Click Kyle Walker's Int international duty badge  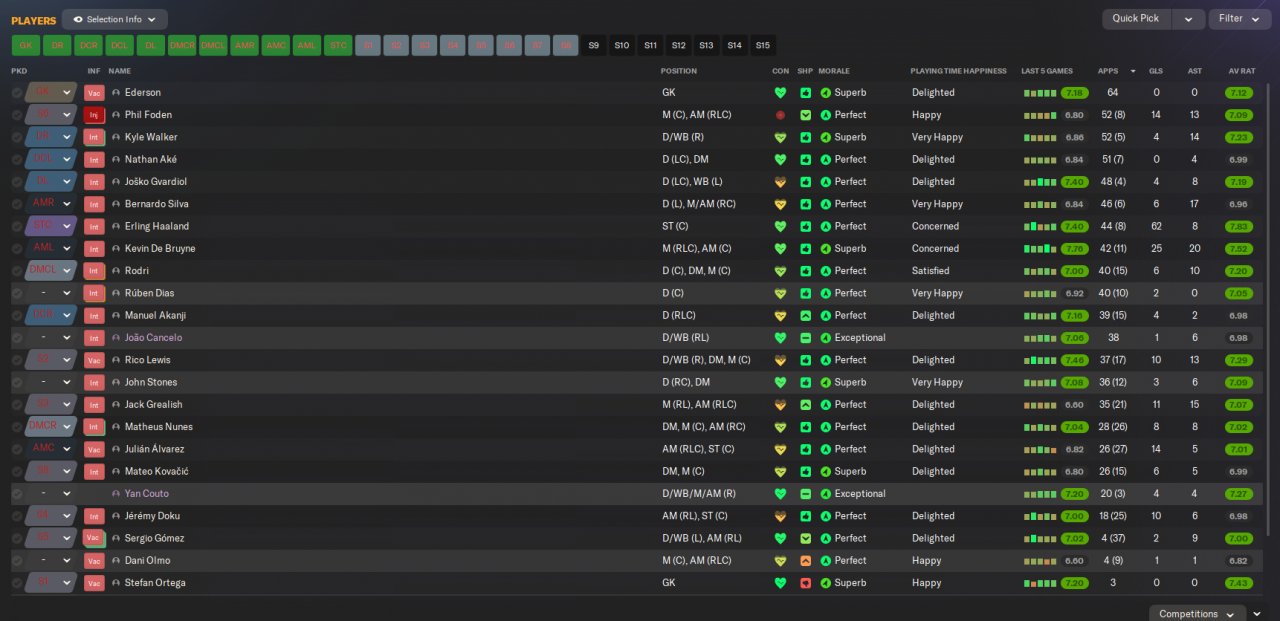coord(94,137)
